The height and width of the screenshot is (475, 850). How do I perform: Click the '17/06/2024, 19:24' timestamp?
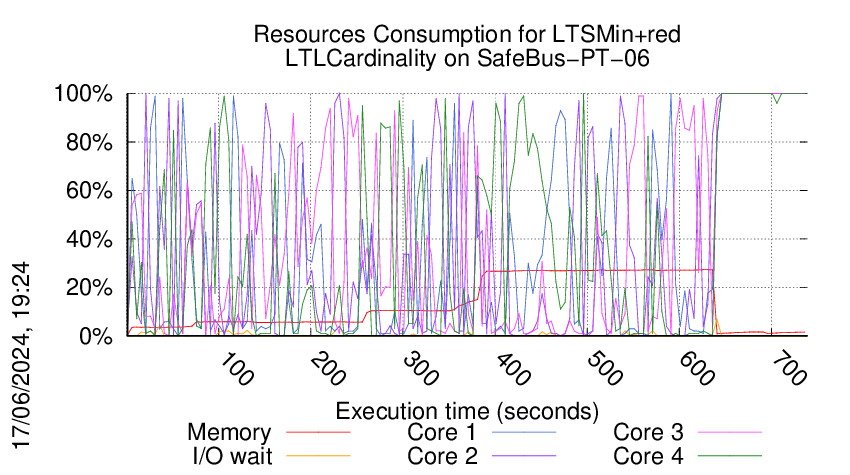21,356
